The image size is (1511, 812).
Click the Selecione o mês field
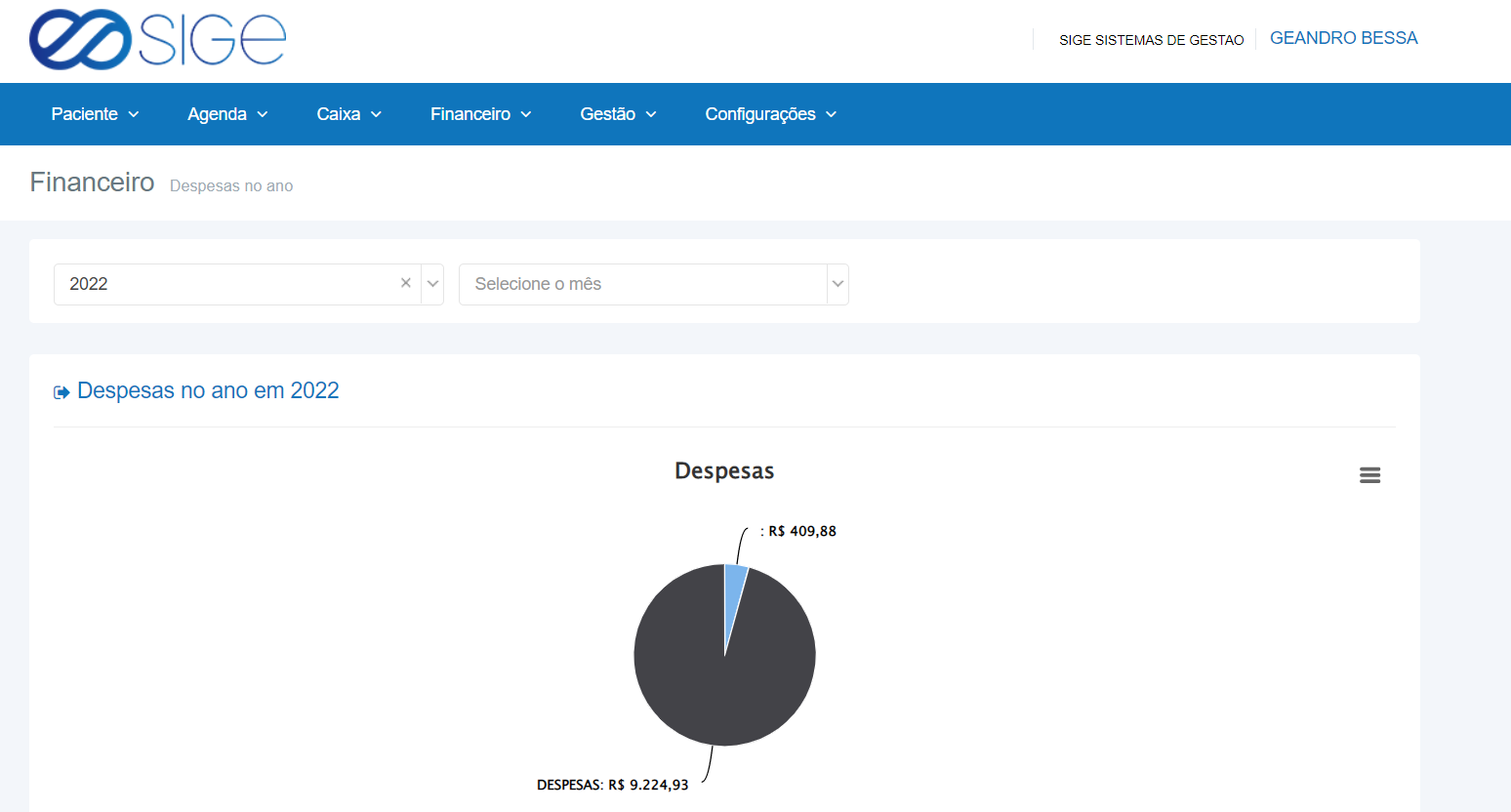(654, 284)
